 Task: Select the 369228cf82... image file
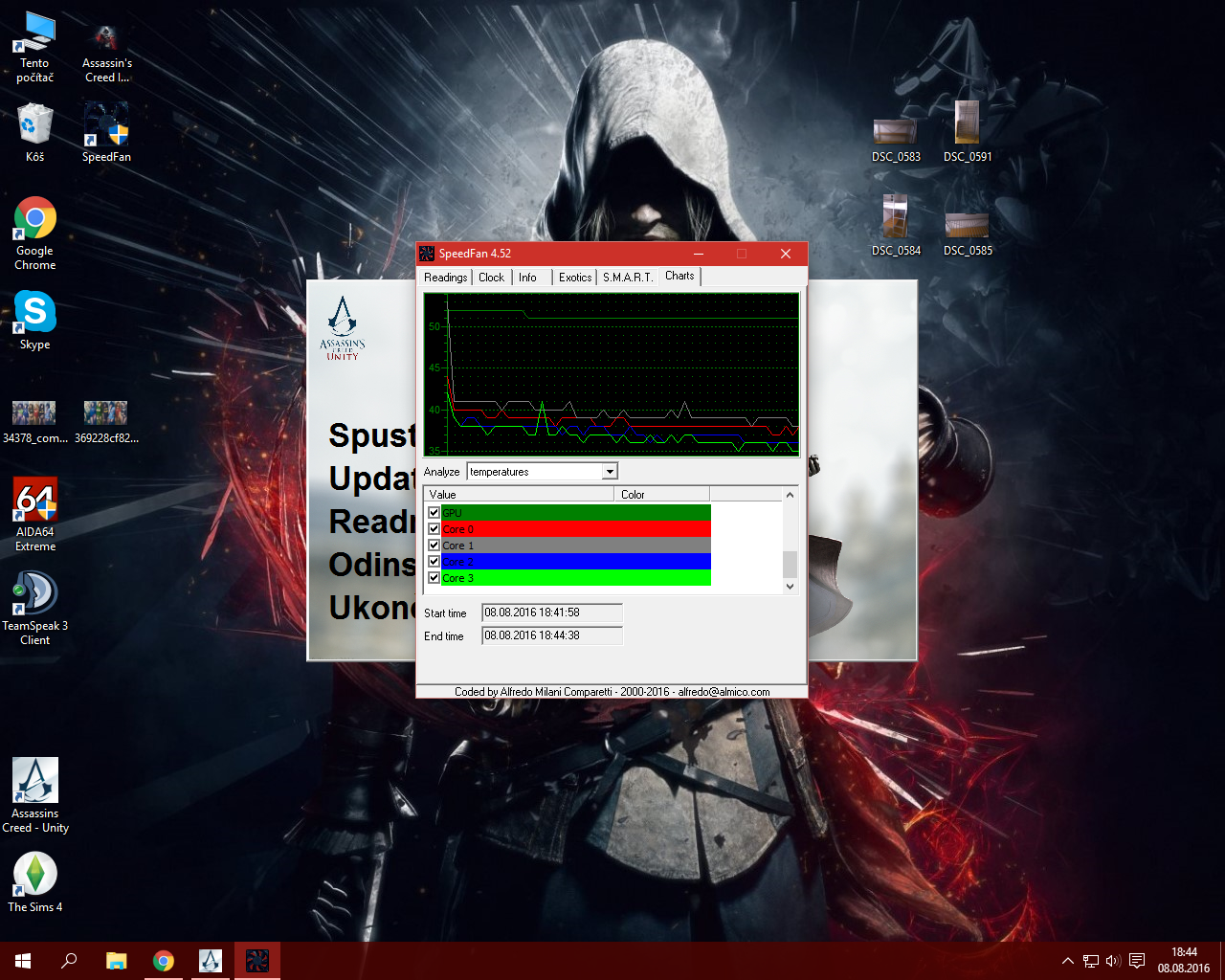106,423
